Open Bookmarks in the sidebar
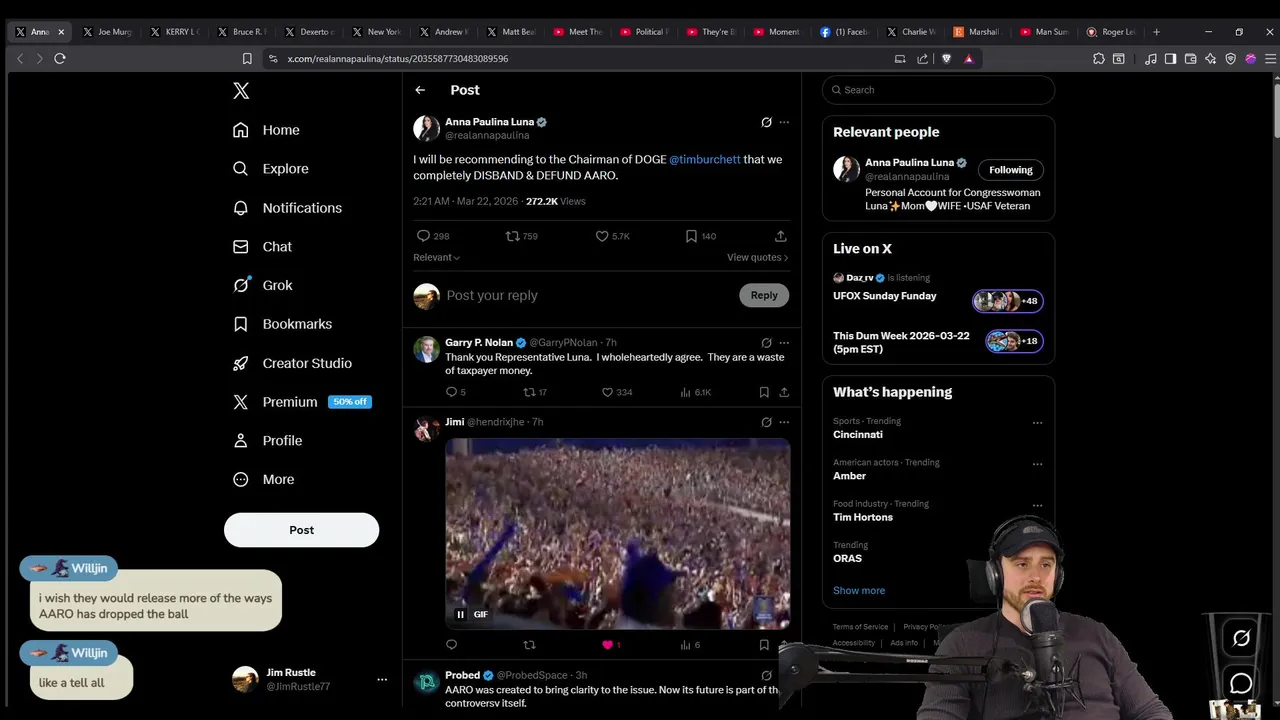Viewport: 1280px width, 720px height. click(x=282, y=324)
